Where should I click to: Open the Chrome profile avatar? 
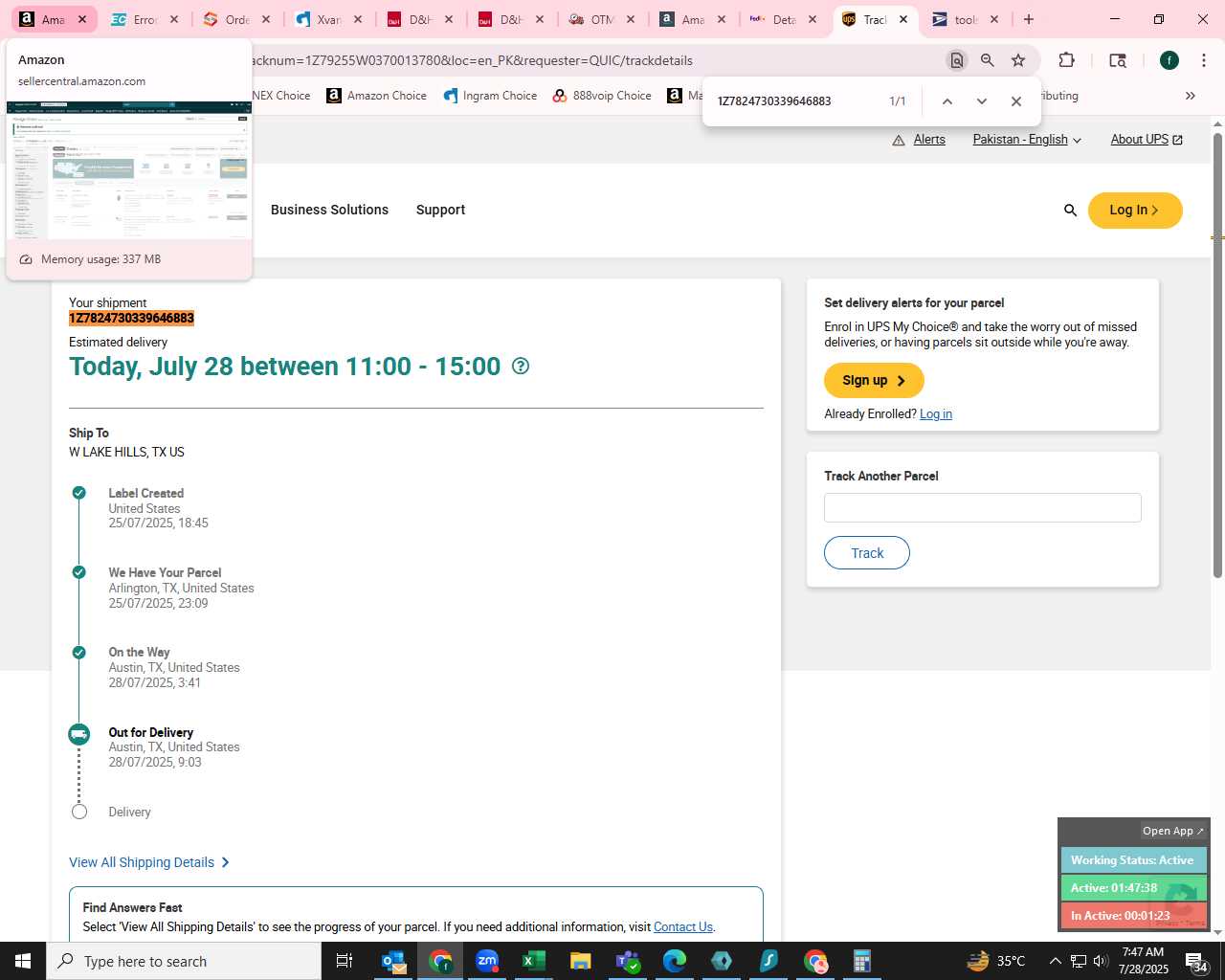[x=1169, y=60]
